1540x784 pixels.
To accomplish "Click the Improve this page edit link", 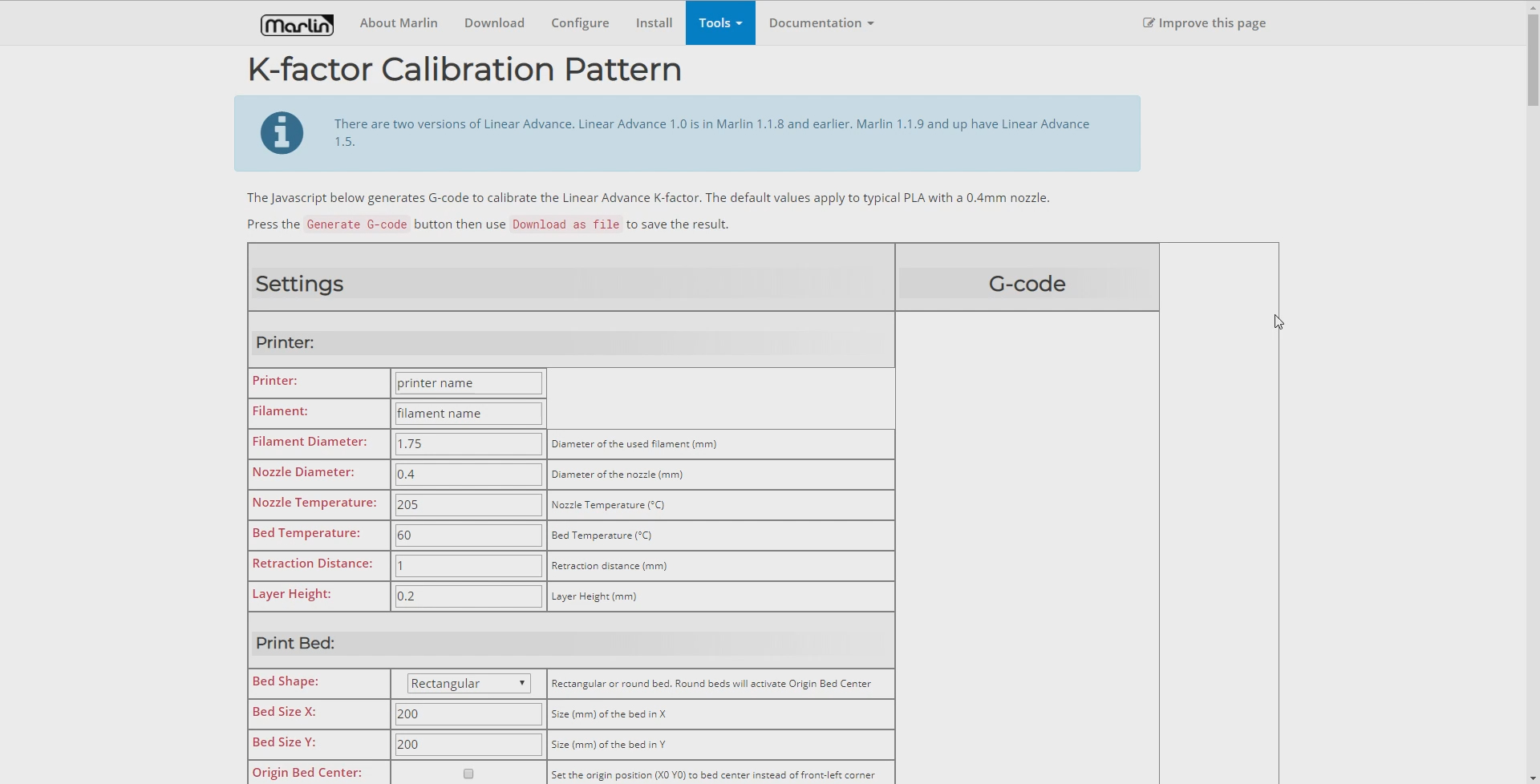I will coord(1204,23).
